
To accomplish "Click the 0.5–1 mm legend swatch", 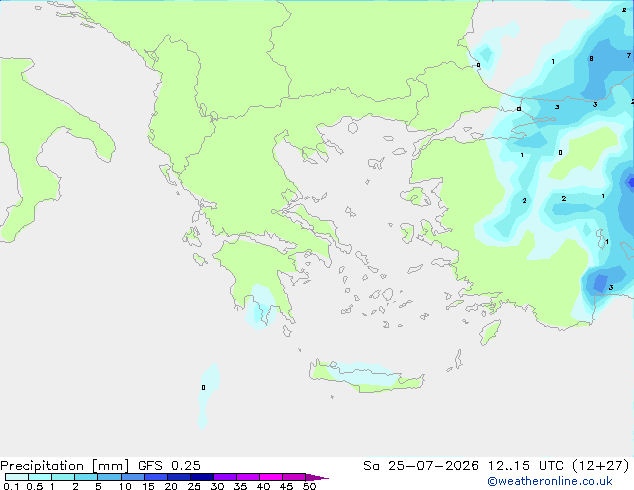I will [x=40, y=477].
